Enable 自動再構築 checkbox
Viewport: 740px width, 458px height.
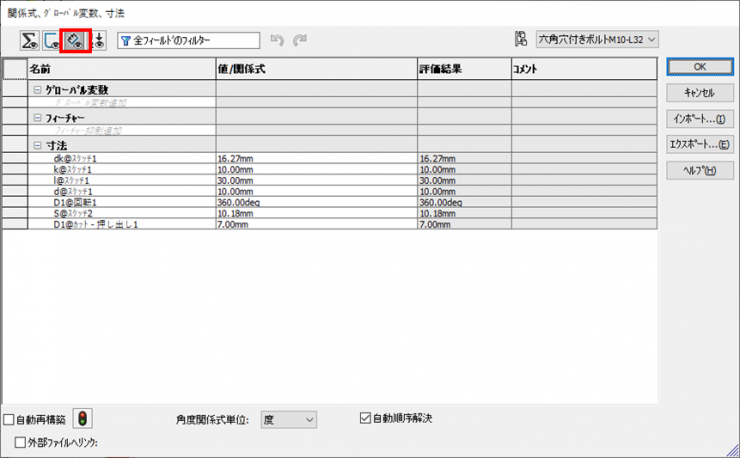click(10, 420)
